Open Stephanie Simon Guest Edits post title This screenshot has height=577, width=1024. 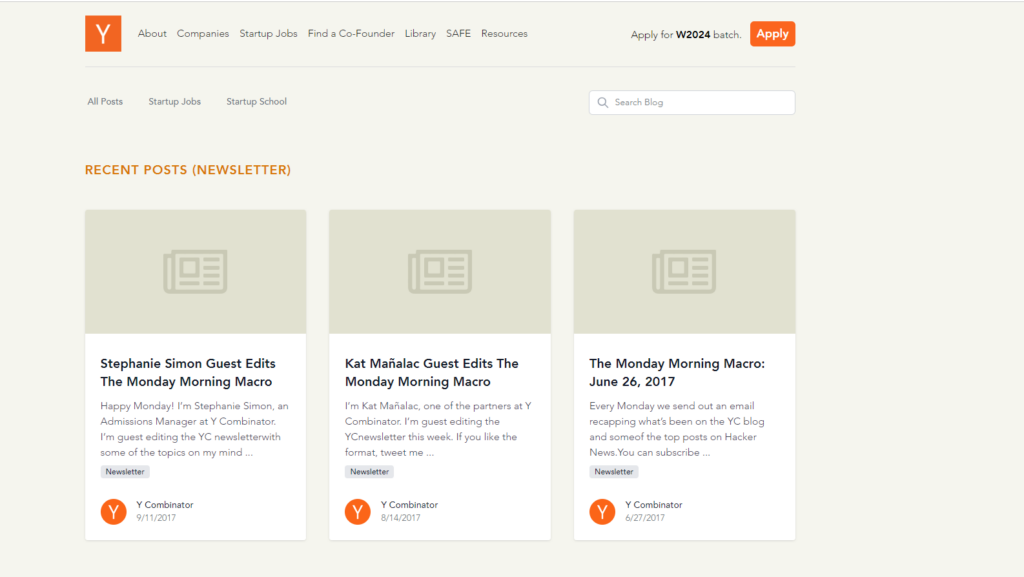coord(187,373)
